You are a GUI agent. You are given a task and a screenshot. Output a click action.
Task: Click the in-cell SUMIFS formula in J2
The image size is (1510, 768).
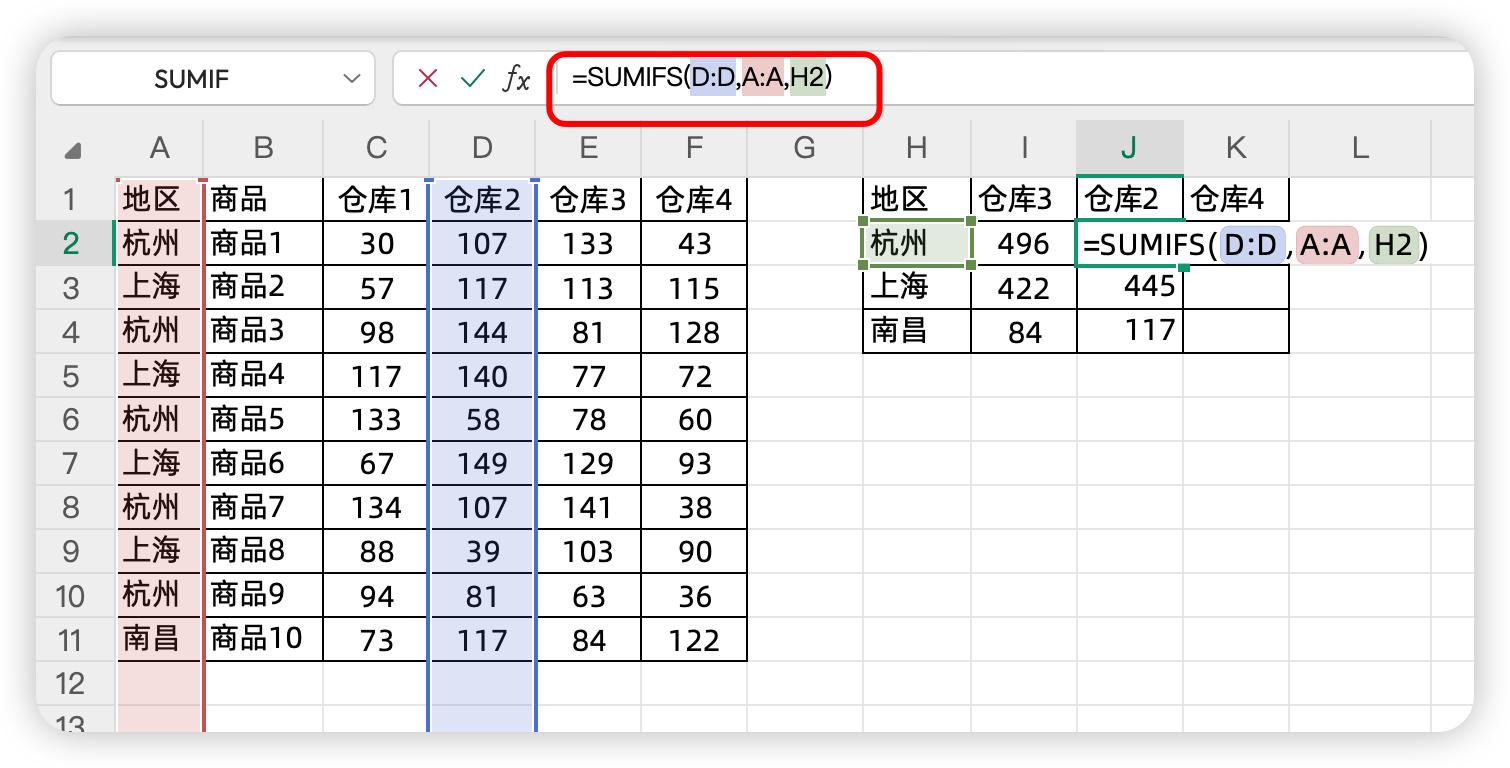coord(1254,244)
